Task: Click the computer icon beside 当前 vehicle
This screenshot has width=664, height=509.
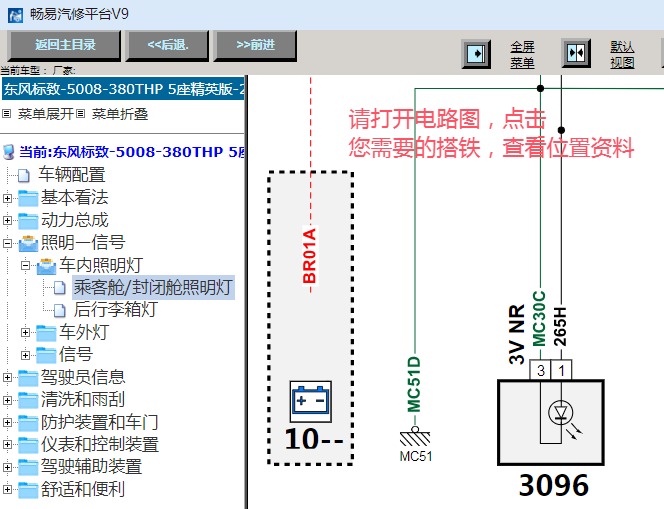Action: click(8, 152)
